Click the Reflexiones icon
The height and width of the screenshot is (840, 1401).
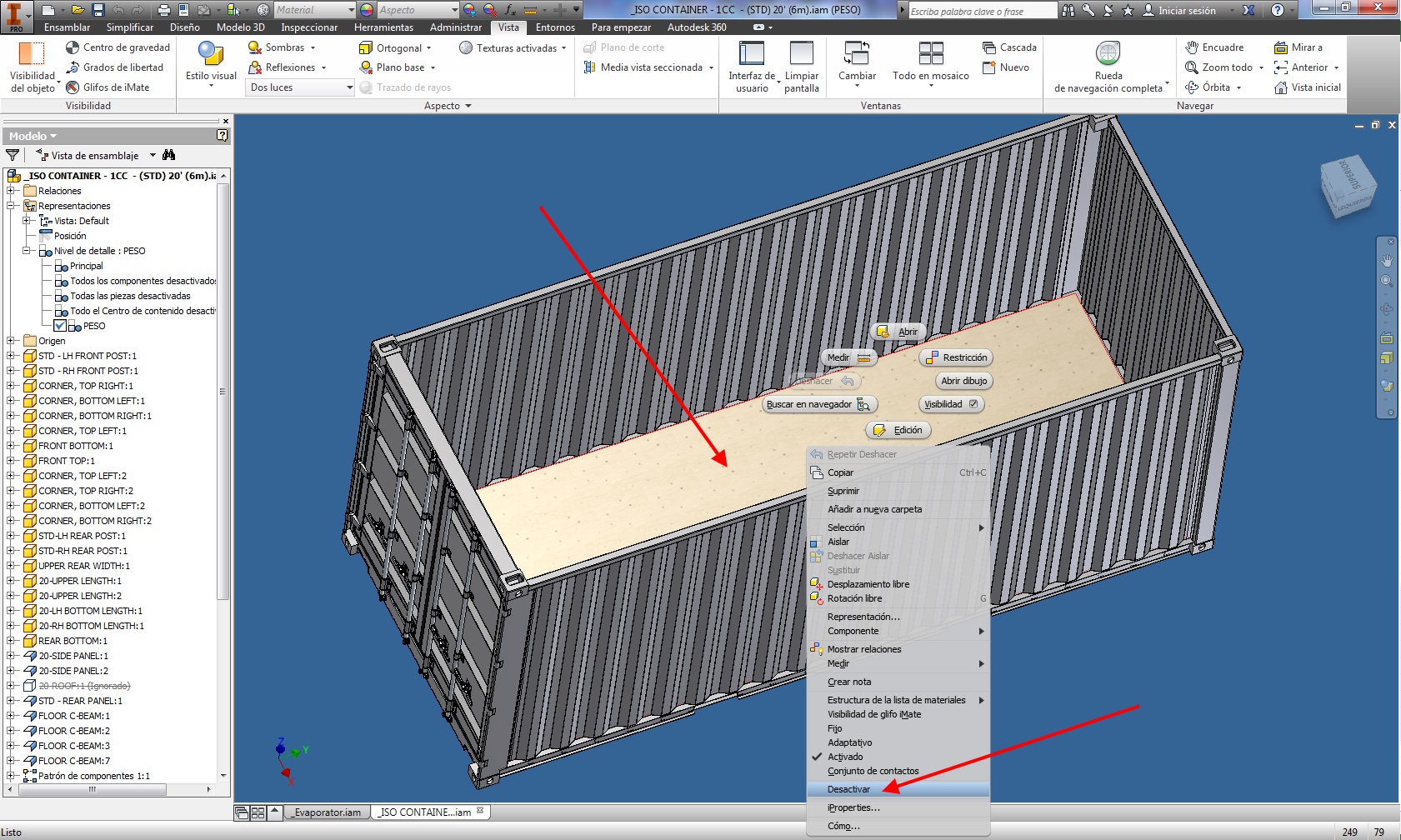[255, 67]
